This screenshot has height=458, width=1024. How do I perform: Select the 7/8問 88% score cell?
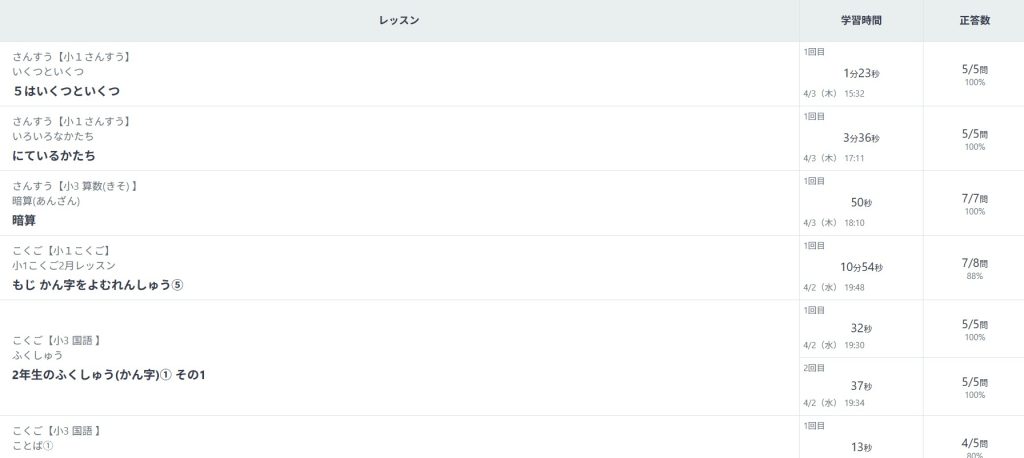(974, 267)
